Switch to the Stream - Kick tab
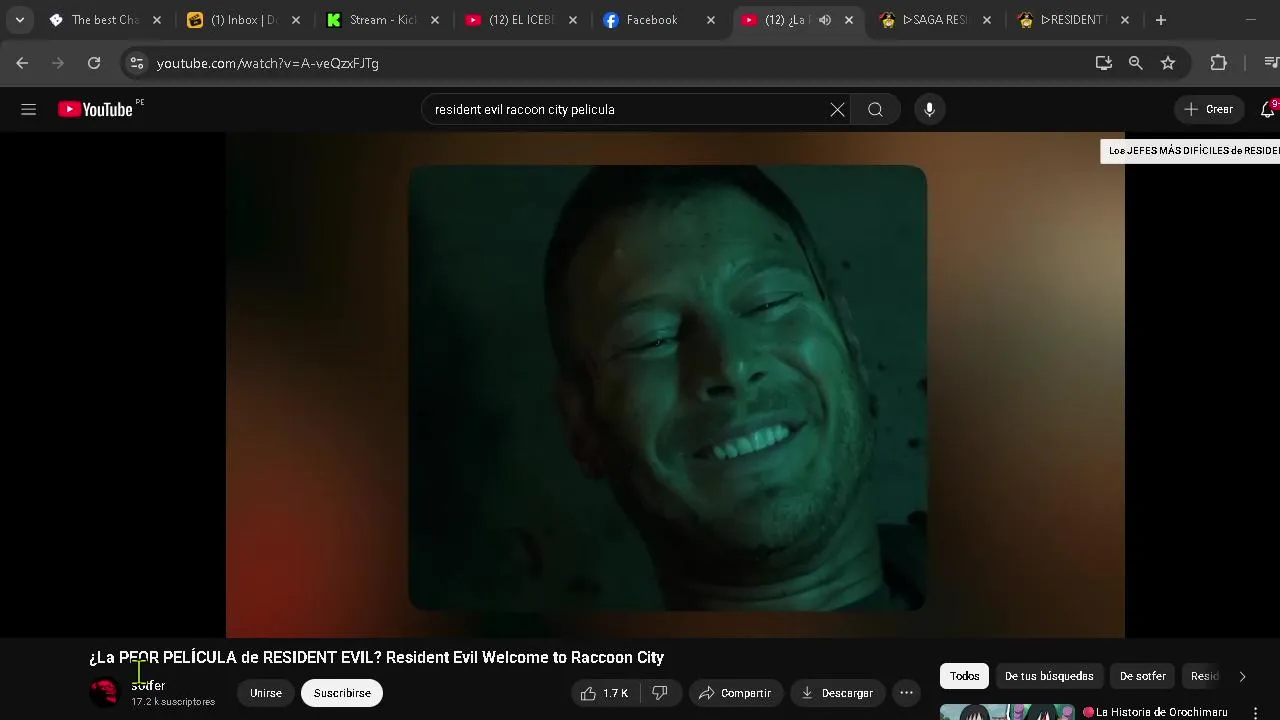 point(382,20)
